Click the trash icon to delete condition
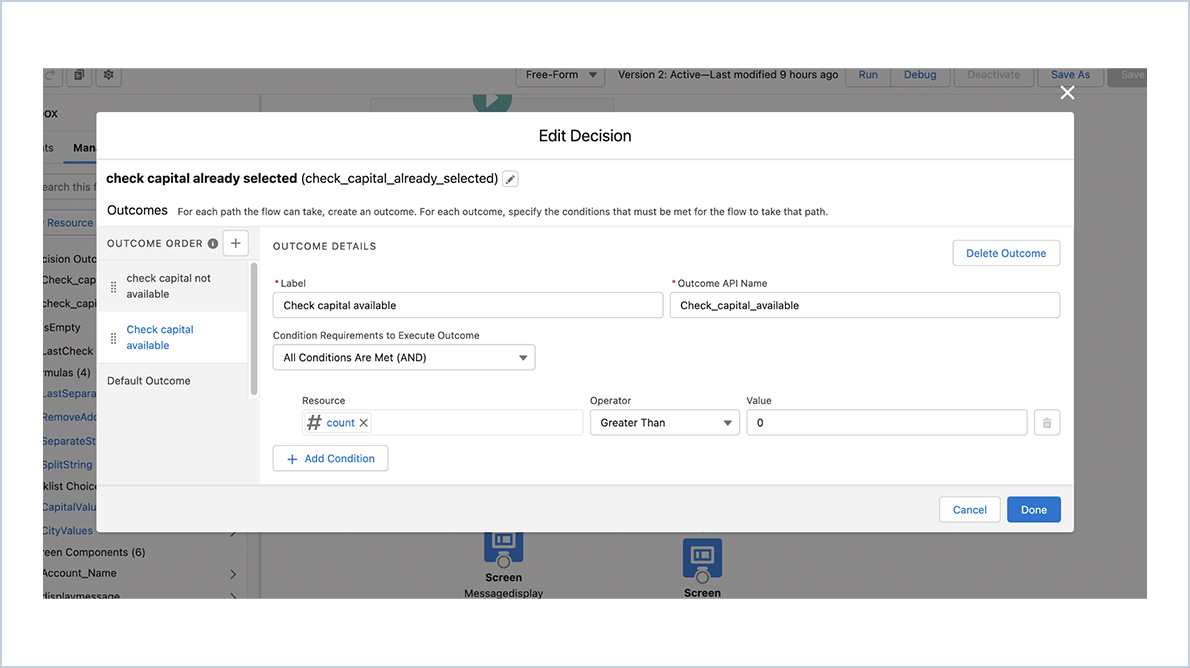 pos(1047,423)
